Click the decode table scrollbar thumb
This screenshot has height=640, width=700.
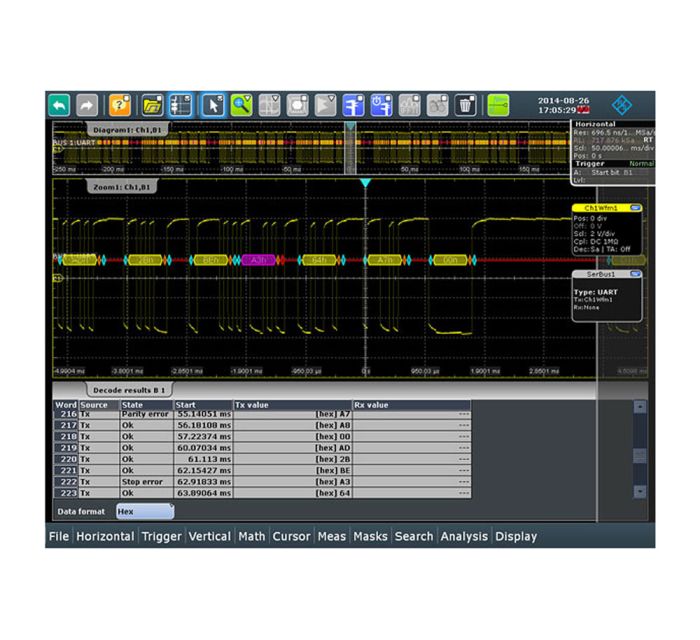click(x=640, y=456)
